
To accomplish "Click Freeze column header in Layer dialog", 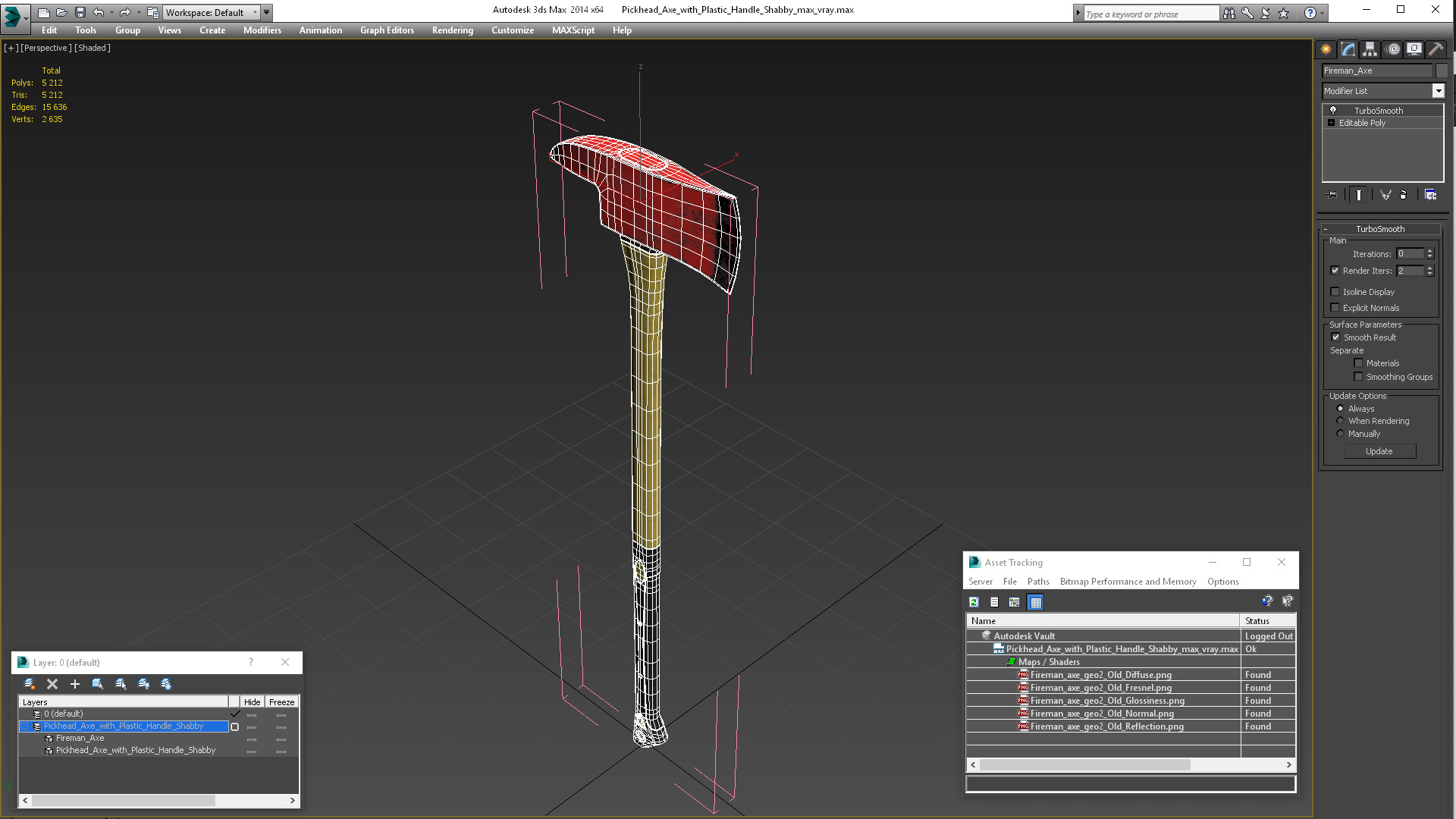I will point(281,702).
